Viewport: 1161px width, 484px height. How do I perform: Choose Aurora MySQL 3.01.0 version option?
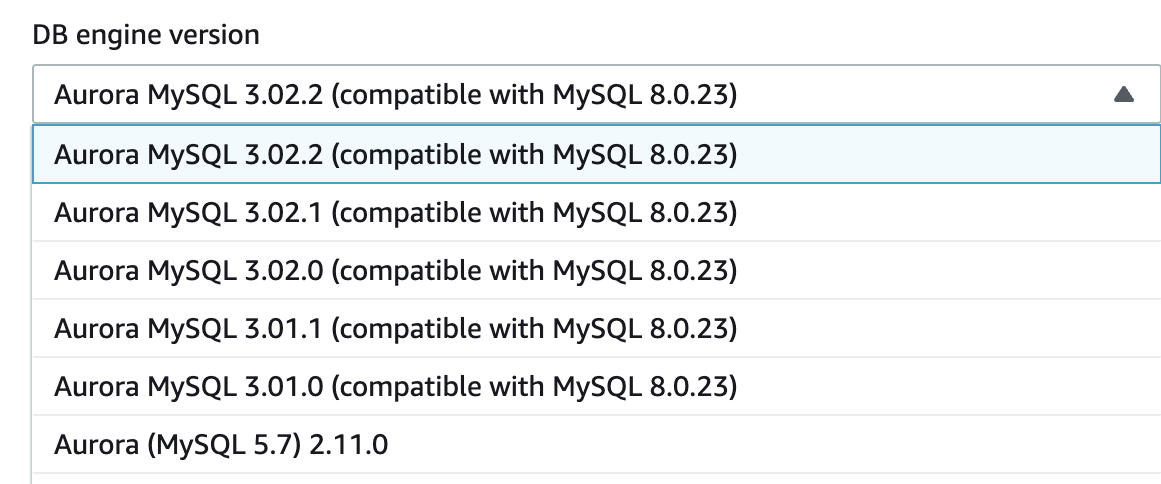pos(396,386)
